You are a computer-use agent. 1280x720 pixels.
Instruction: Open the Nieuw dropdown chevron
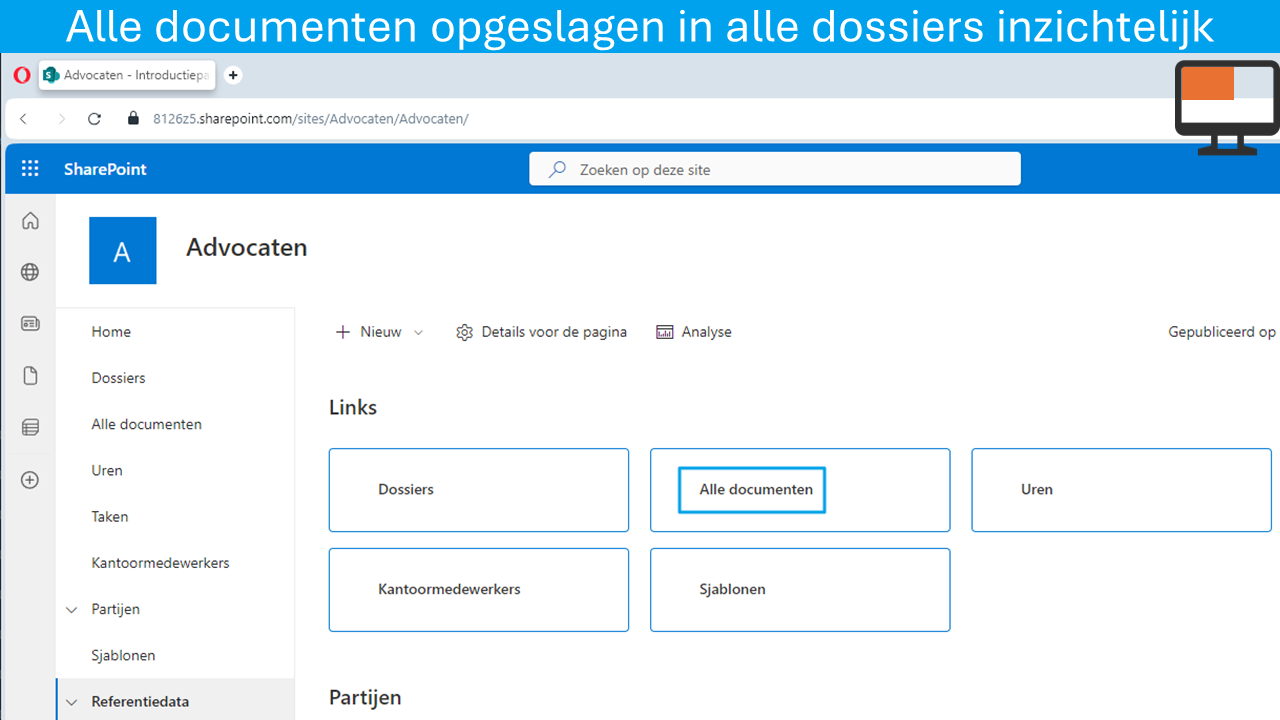[418, 332]
